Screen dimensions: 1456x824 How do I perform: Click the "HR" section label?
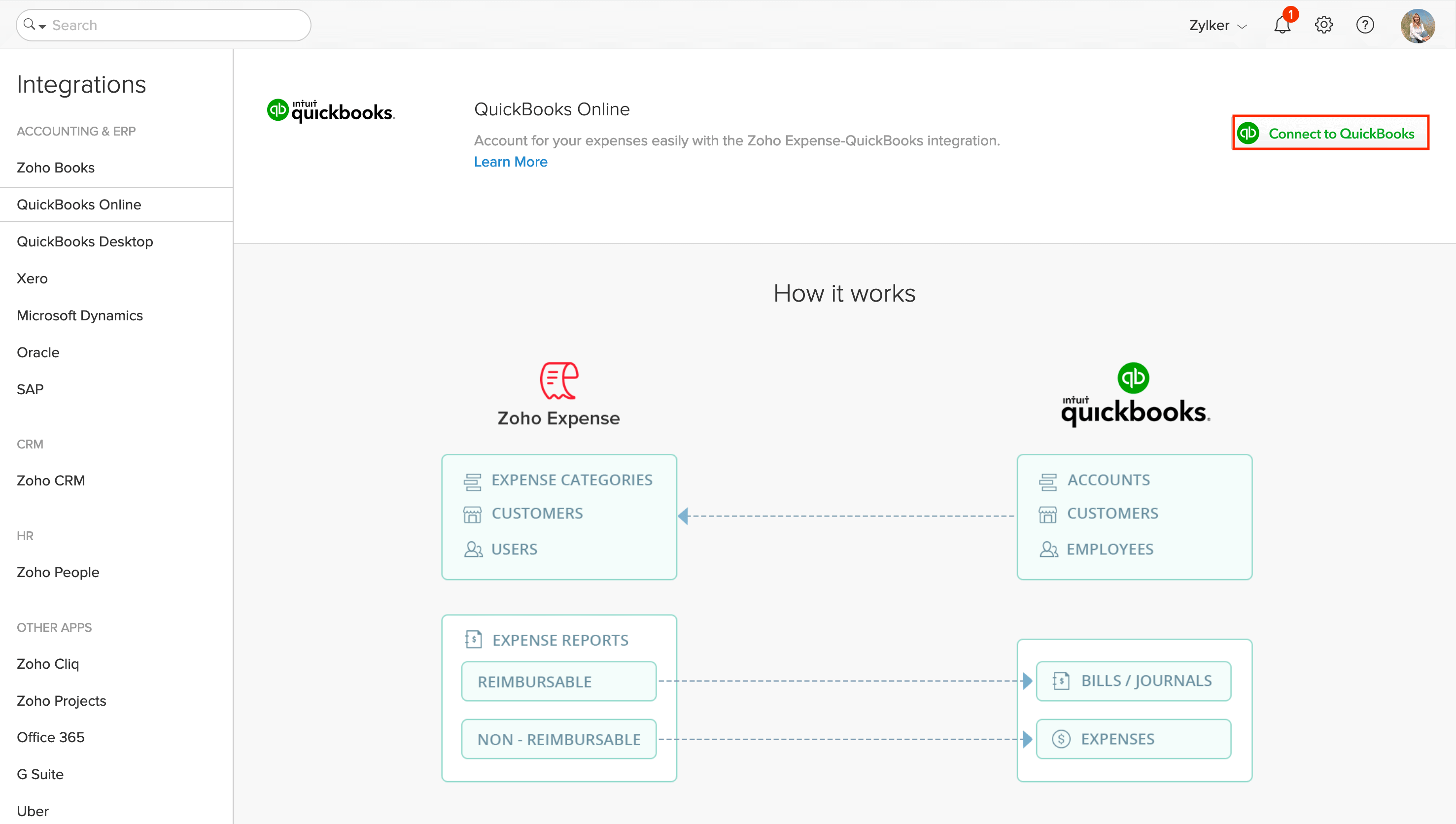(25, 536)
